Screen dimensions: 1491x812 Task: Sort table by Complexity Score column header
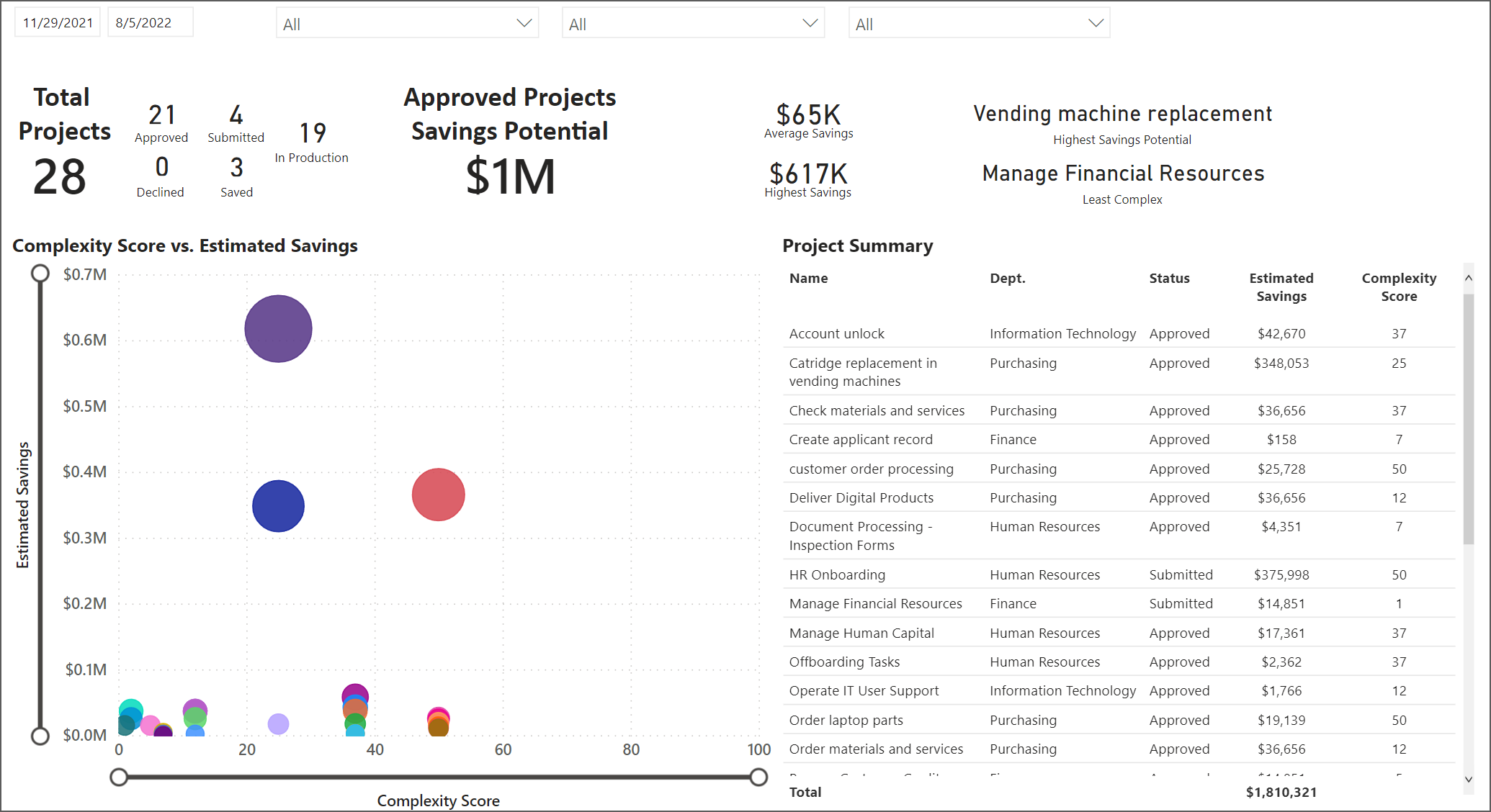pos(1398,287)
